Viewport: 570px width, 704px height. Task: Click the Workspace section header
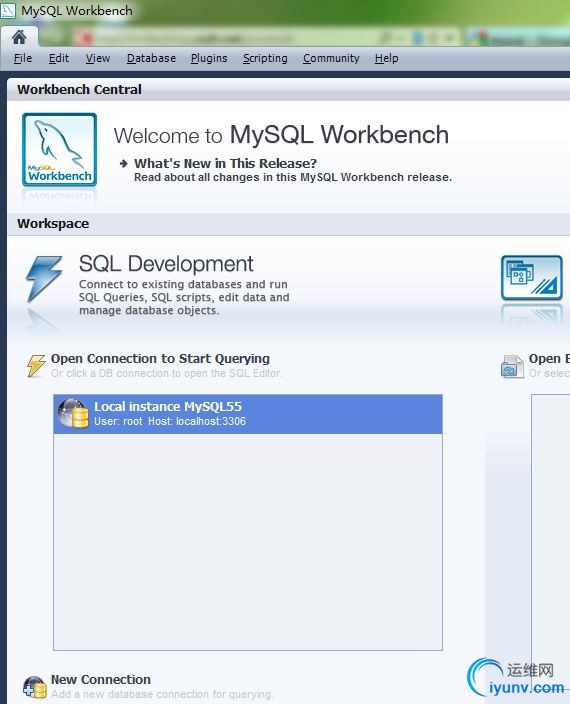(x=53, y=224)
